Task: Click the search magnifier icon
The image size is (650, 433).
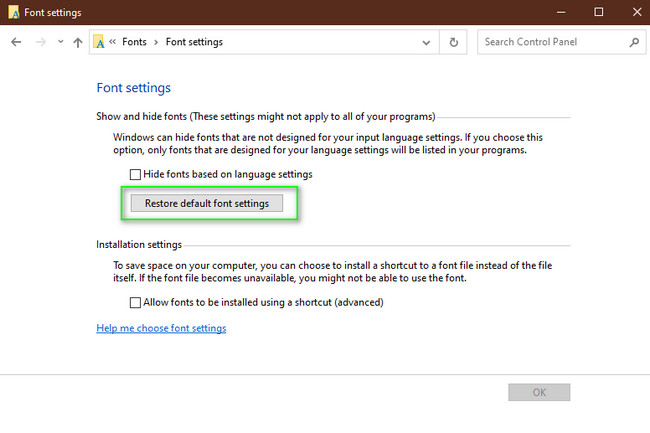Action: 634,42
